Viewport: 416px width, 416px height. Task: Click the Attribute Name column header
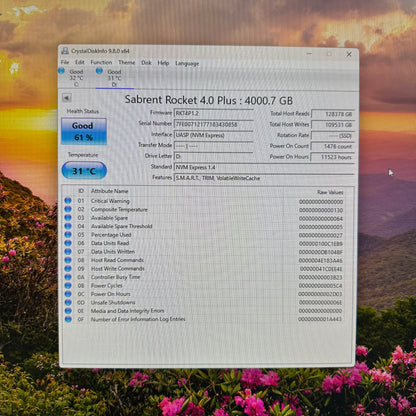coord(109,191)
